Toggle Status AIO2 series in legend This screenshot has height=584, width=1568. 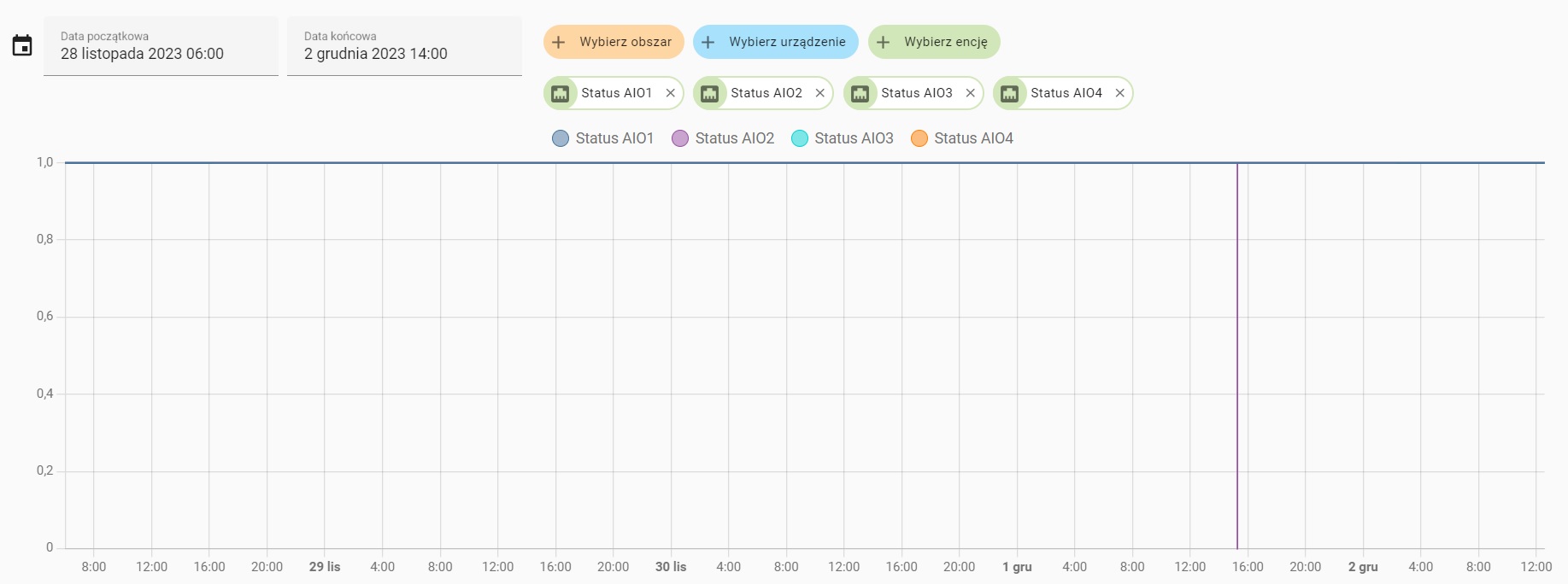pos(723,138)
